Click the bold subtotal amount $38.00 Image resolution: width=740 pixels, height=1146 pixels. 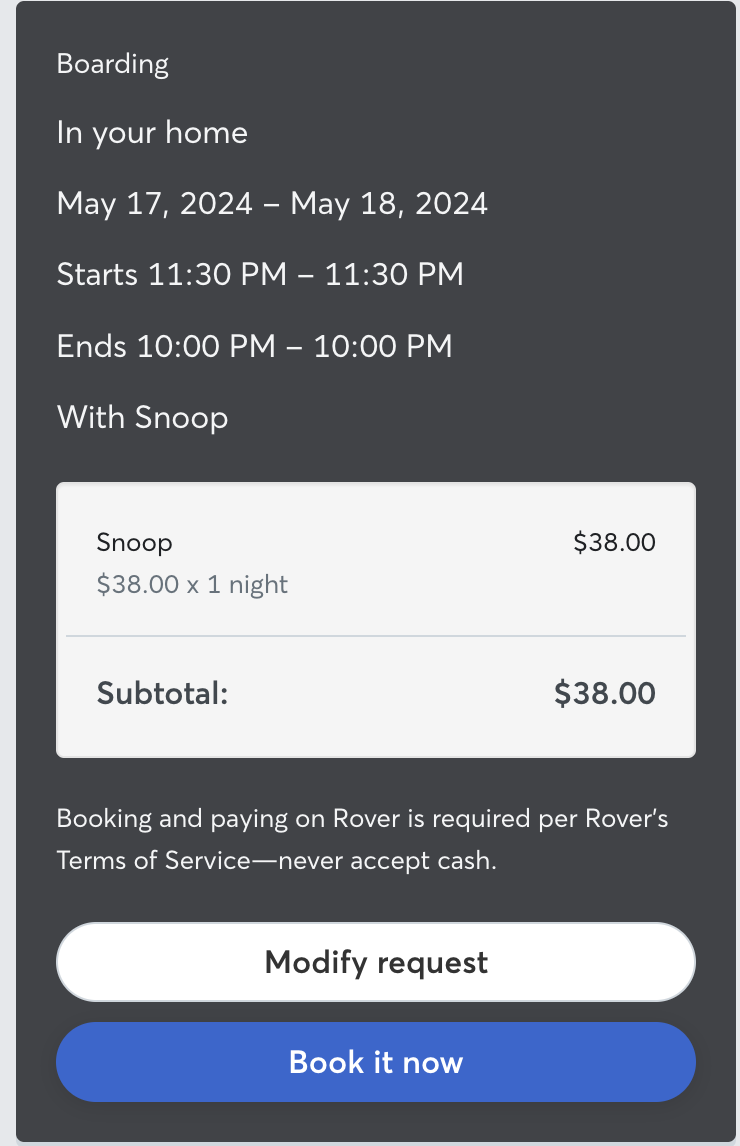pos(605,693)
